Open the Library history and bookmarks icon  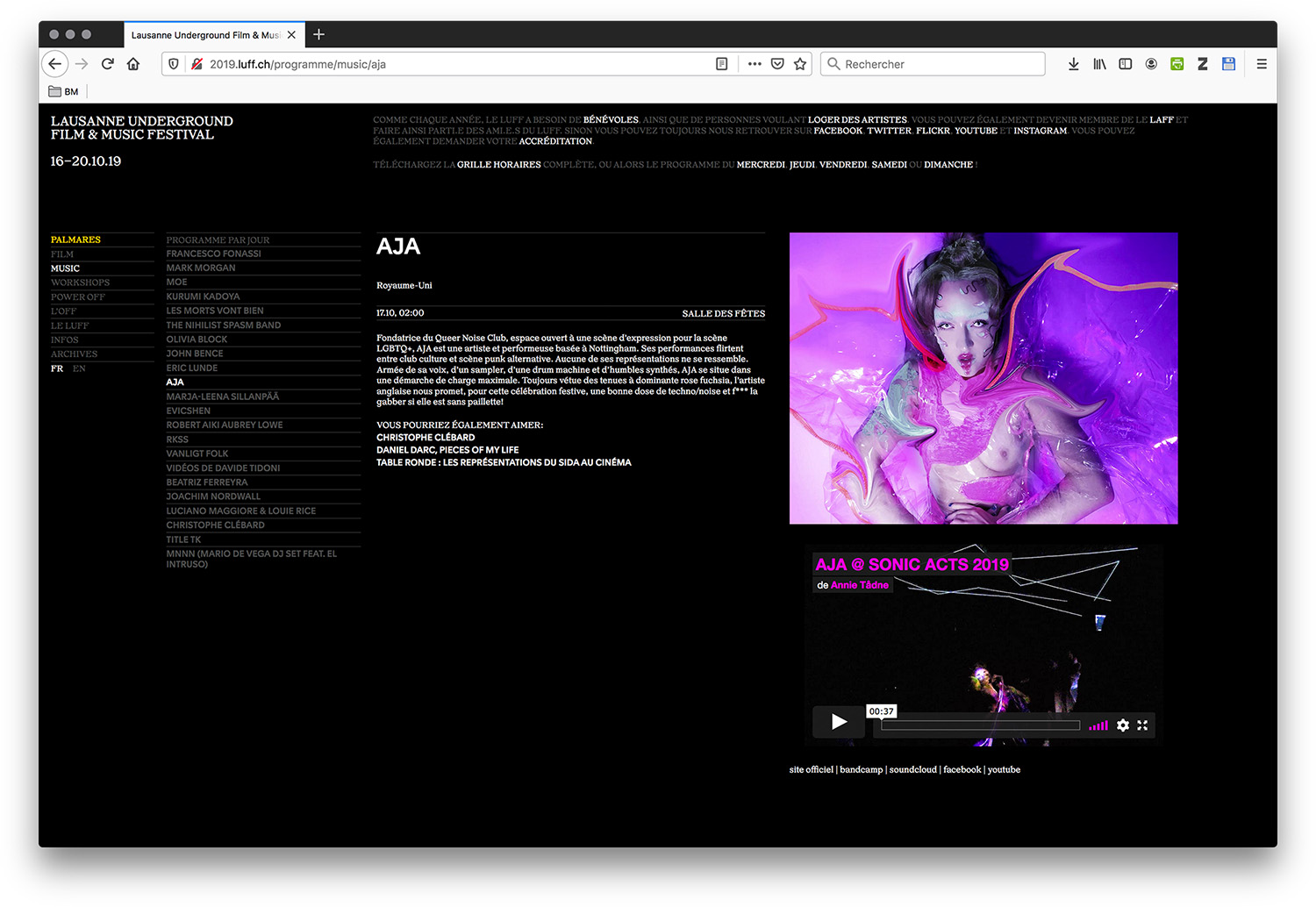click(1099, 64)
